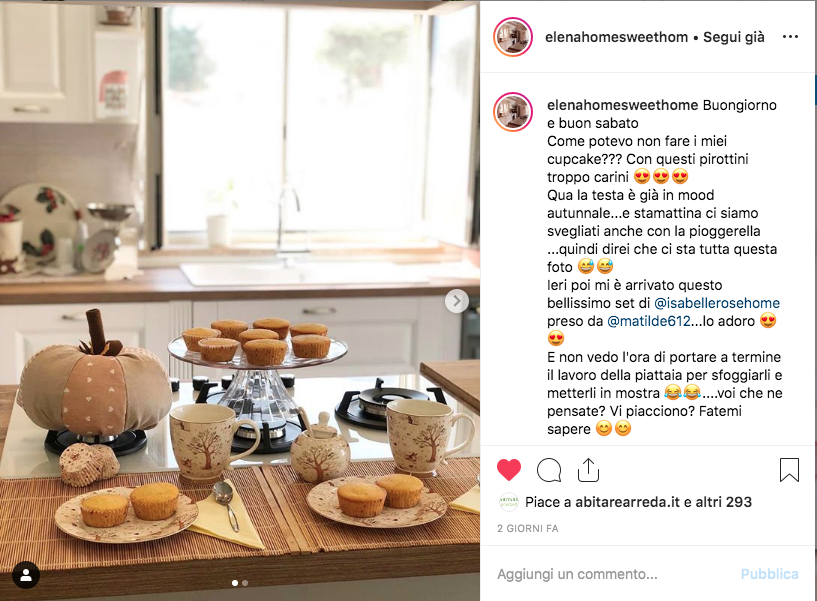This screenshot has width=817, height=601.
Task: Open the three-dot more options menu
Action: tap(790, 36)
